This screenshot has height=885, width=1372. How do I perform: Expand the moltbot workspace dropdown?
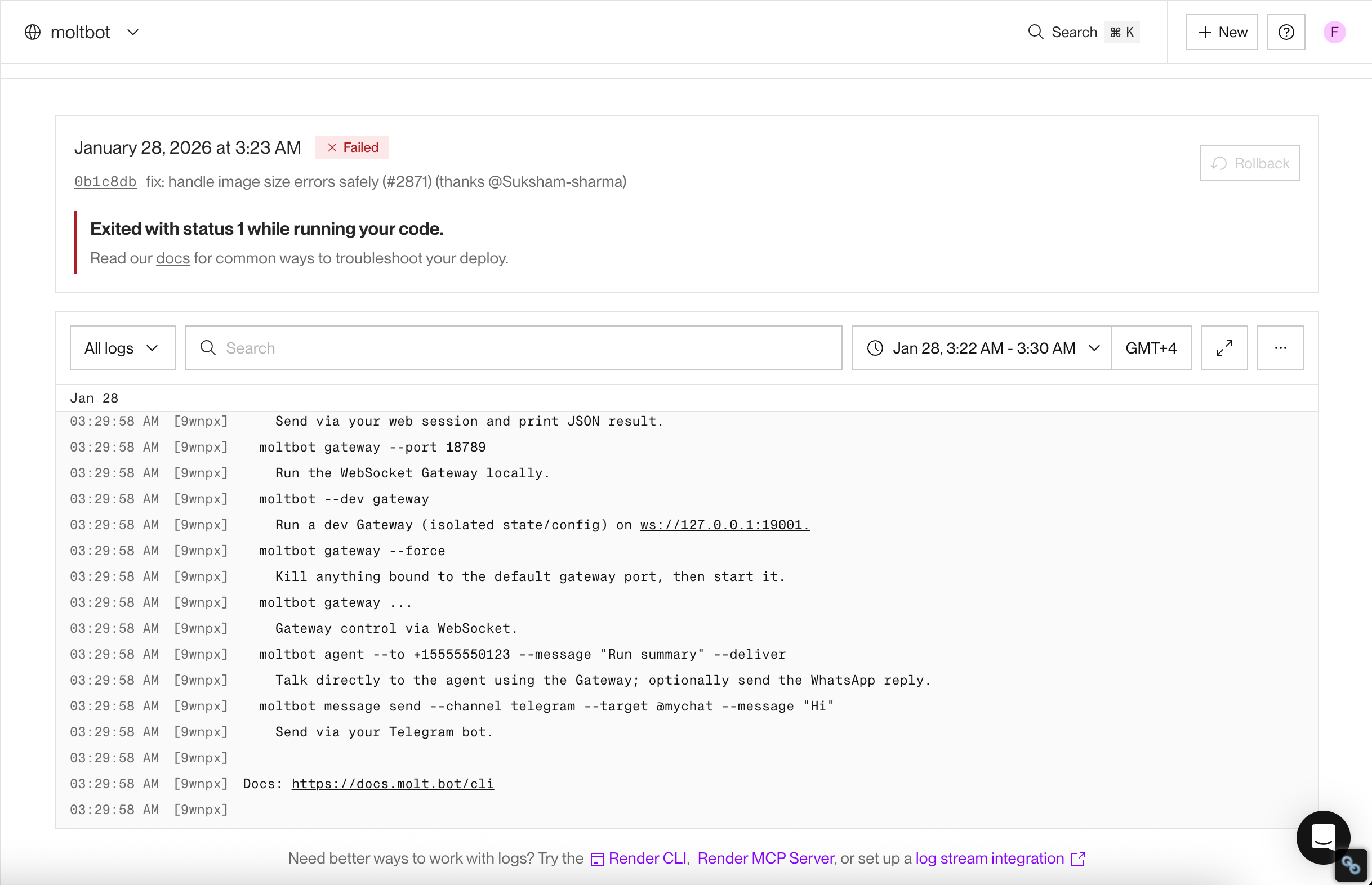133,32
